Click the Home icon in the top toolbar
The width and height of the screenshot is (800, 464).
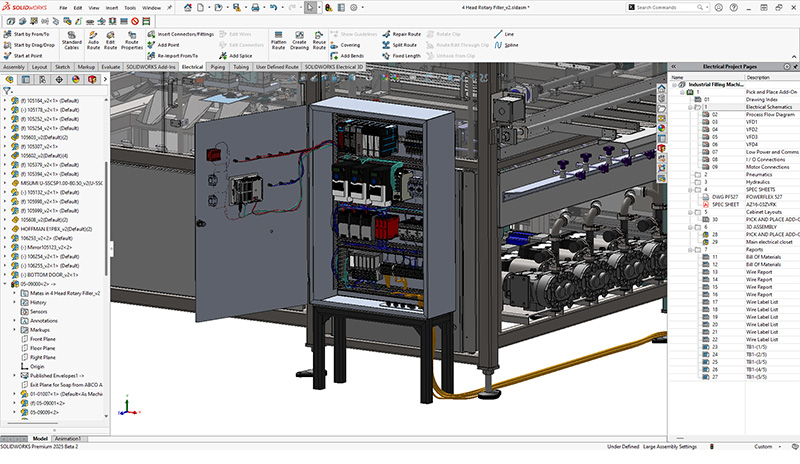pyautogui.click(x=188, y=7)
